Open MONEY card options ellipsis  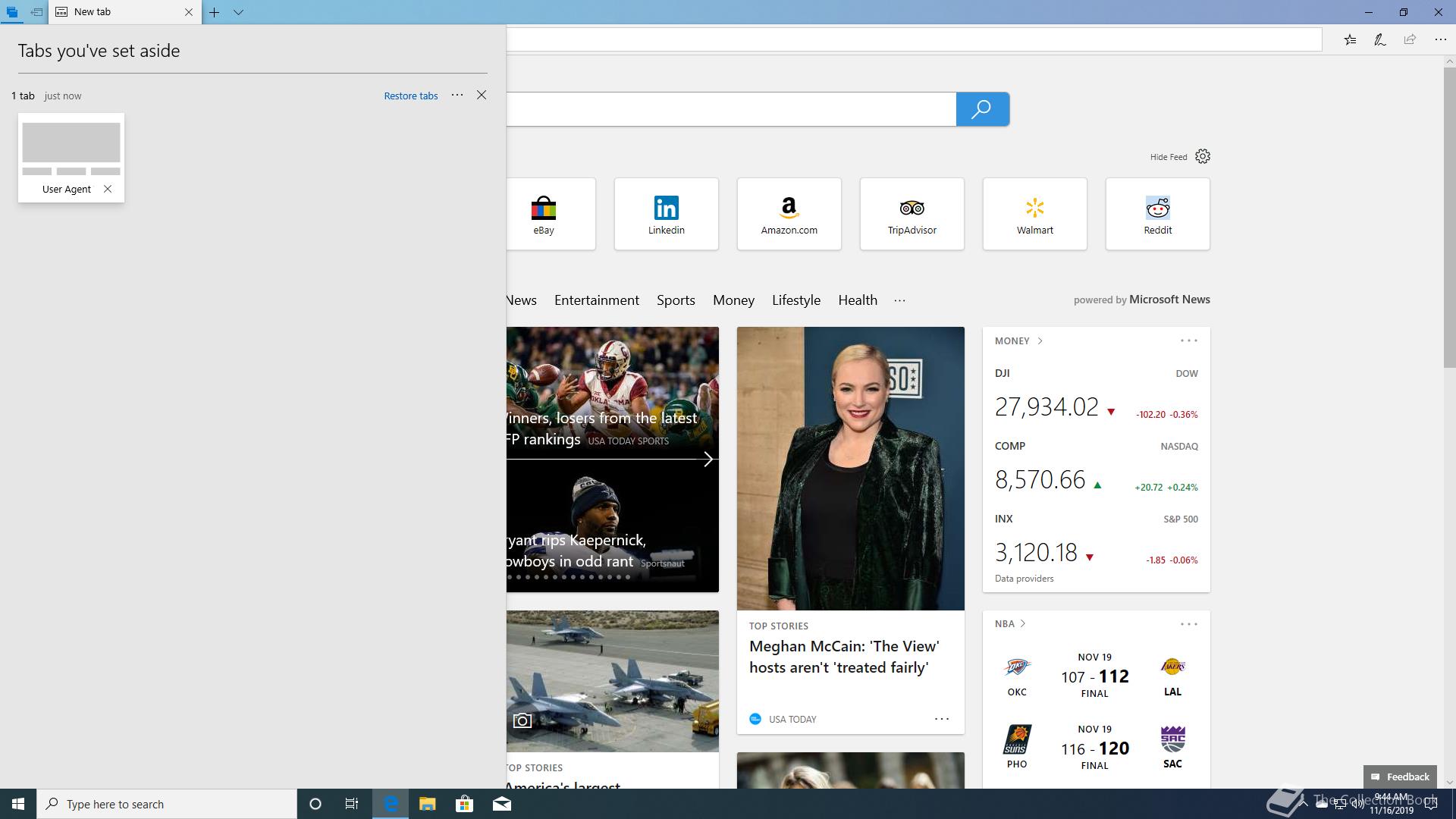pos(1189,341)
